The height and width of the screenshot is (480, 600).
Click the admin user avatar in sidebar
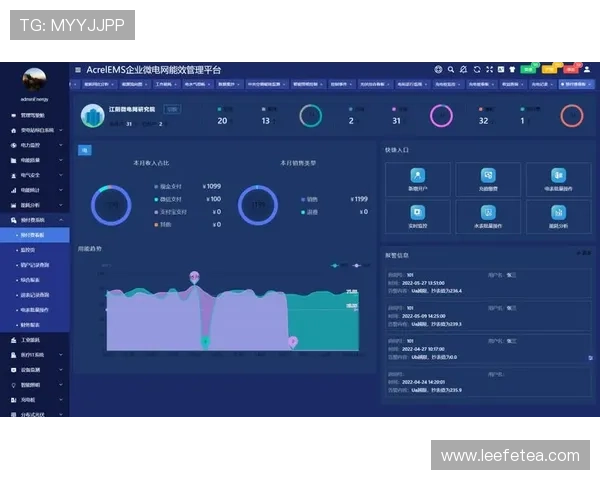point(34,80)
